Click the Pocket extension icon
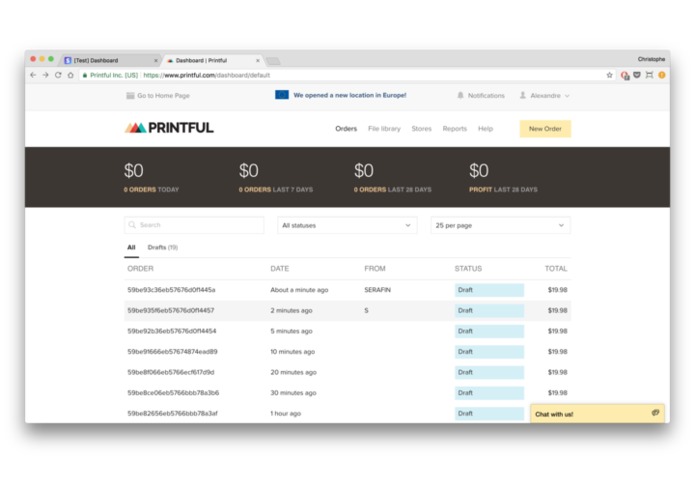Image resolution: width=695 pixels, height=494 pixels. (x=637, y=75)
